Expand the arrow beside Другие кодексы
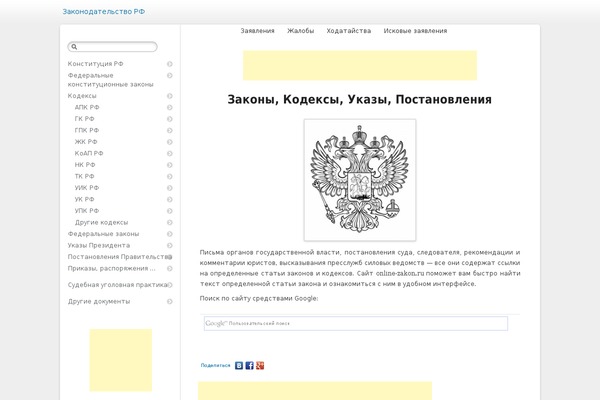Viewport: 600px width, 400px height. click(x=170, y=222)
